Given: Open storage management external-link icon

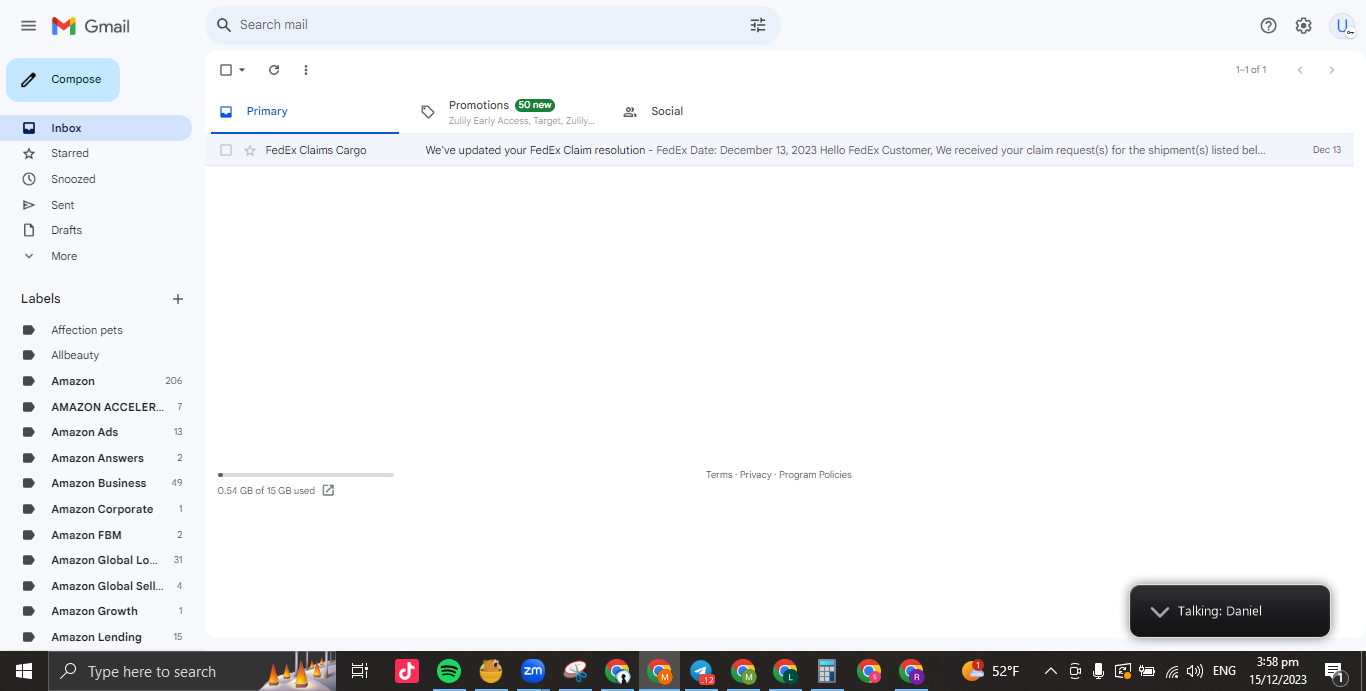Looking at the screenshot, I should point(328,490).
